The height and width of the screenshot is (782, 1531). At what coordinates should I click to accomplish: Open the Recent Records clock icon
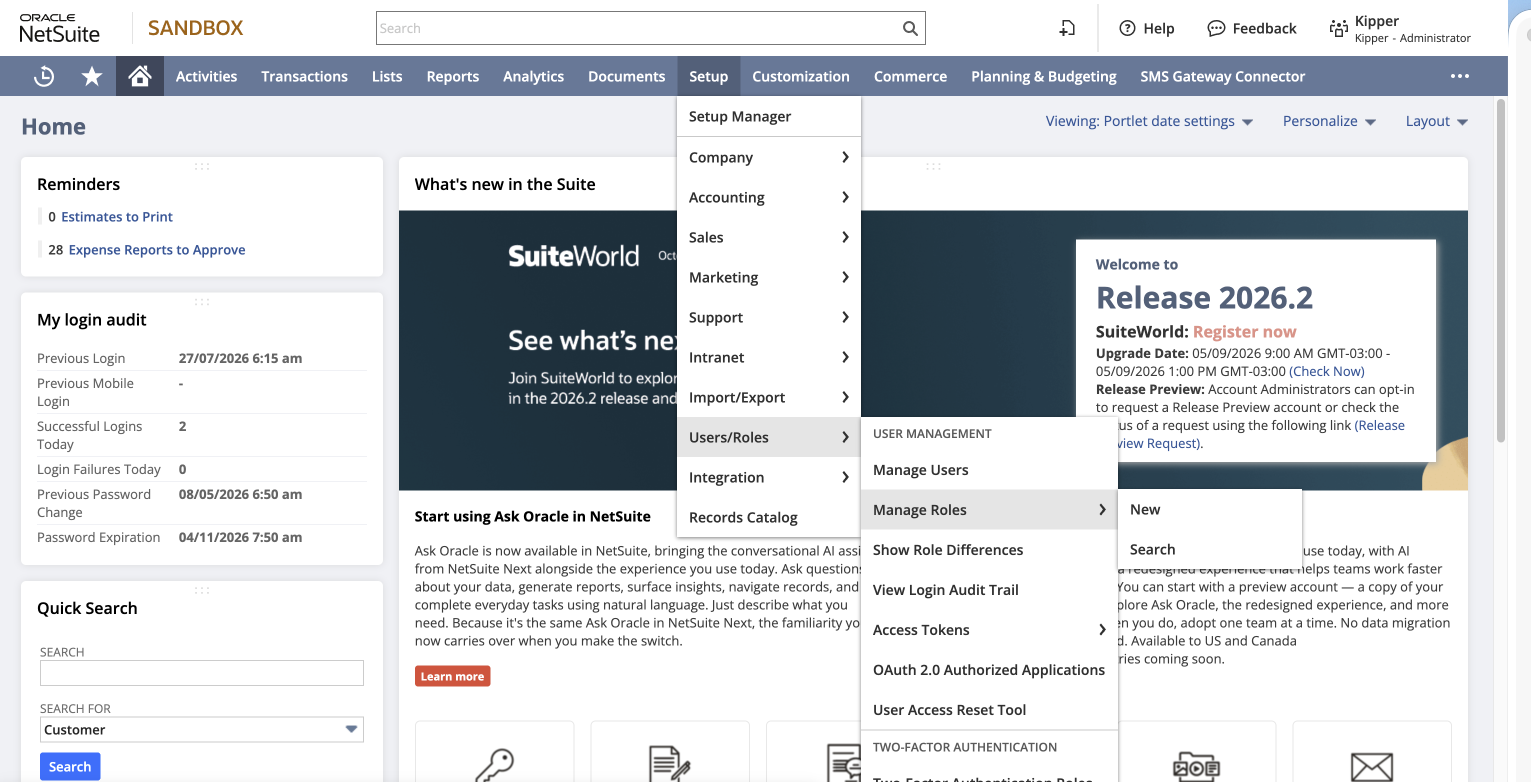coord(44,76)
